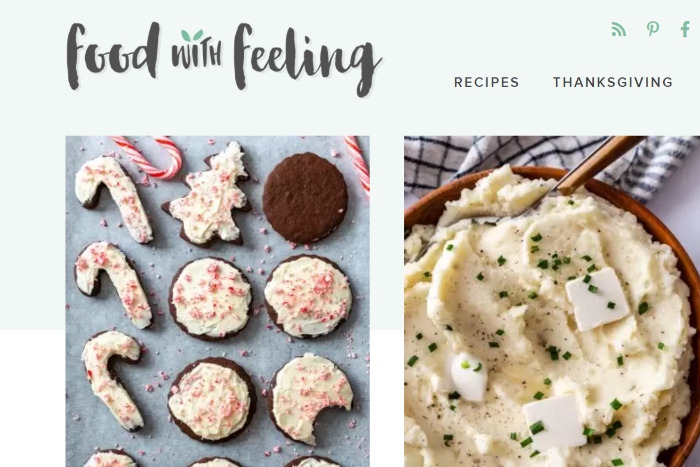Click the bitten frosted round cookie
Image resolution: width=700 pixels, height=467 pixels.
point(311,399)
